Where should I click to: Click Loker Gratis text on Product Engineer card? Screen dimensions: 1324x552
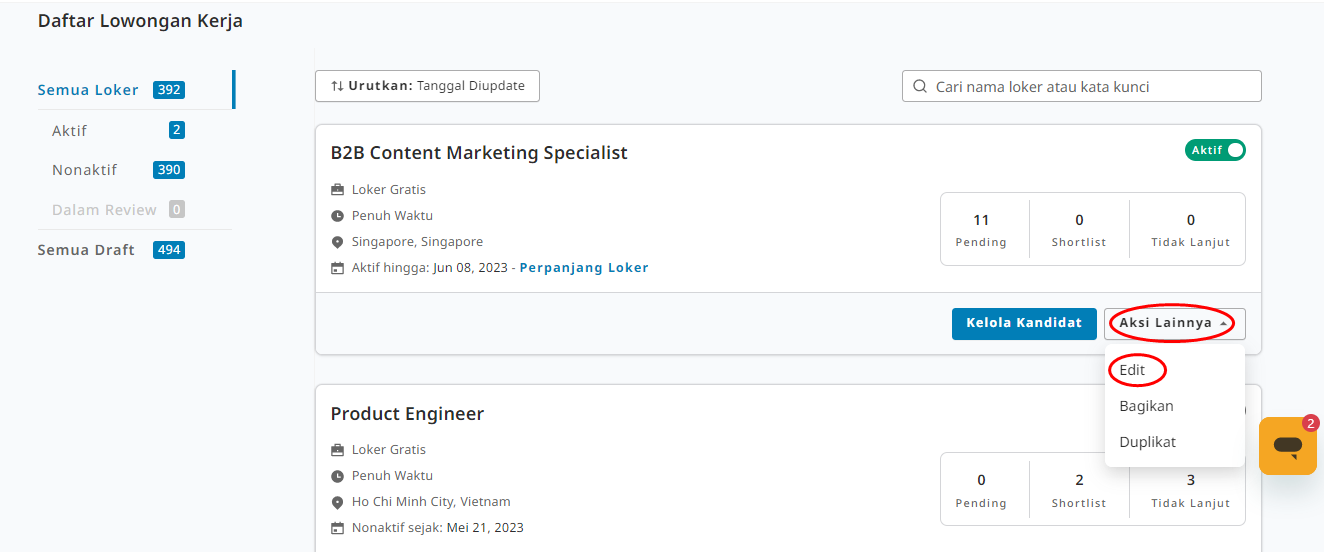(389, 450)
